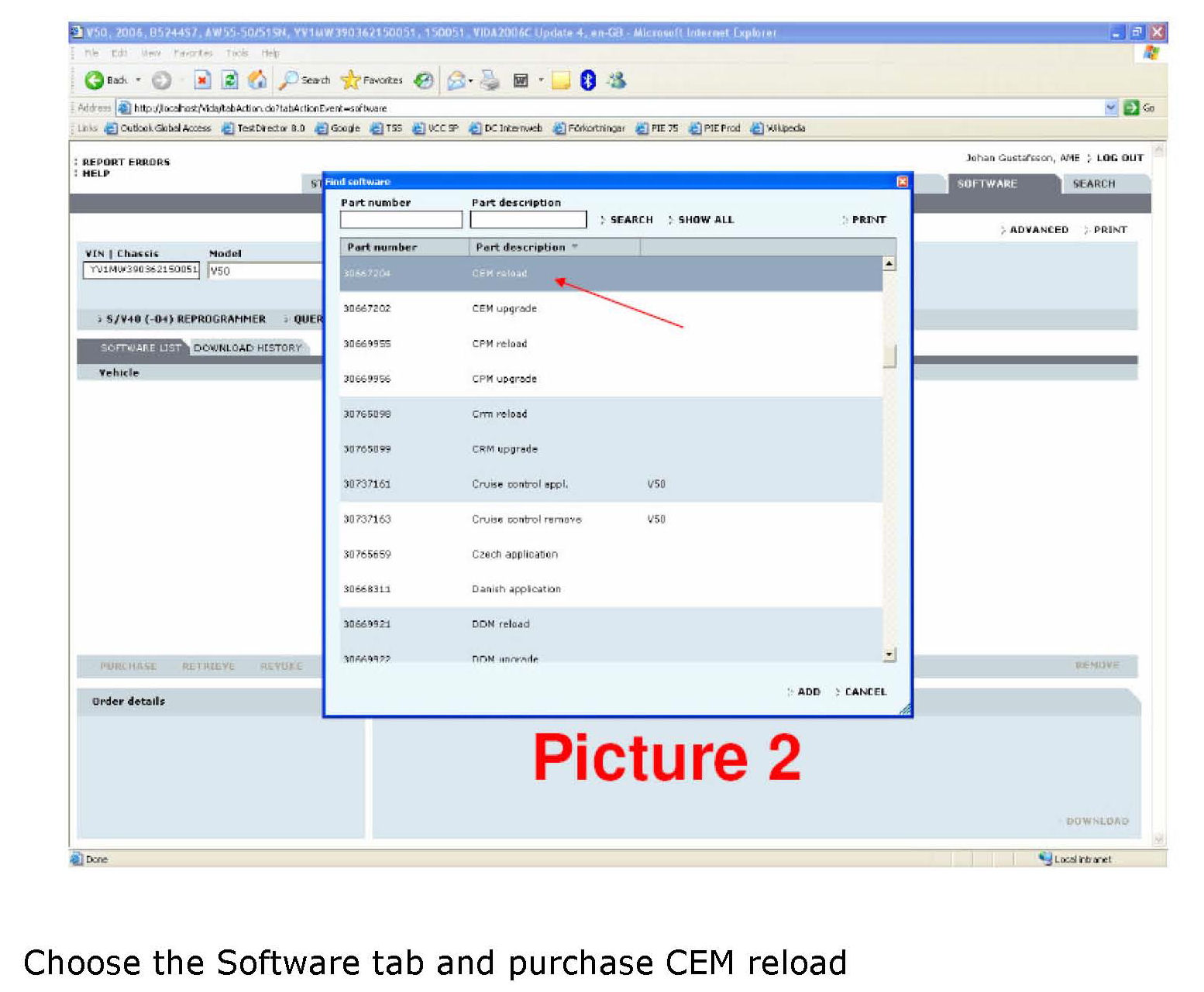Click the printer icon in browser toolbar

[490, 81]
